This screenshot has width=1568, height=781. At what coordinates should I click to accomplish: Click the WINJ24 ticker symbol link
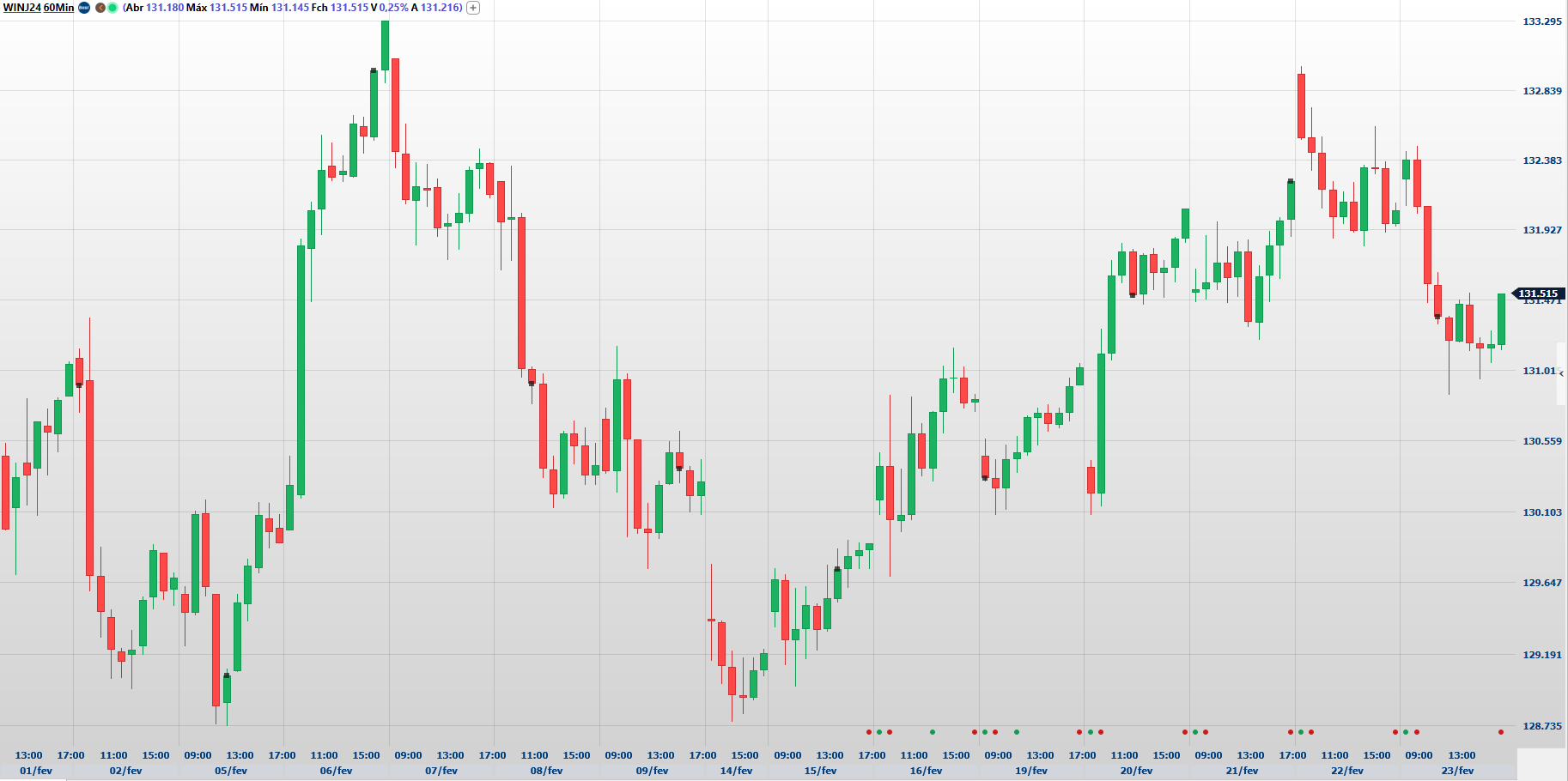coord(21,8)
